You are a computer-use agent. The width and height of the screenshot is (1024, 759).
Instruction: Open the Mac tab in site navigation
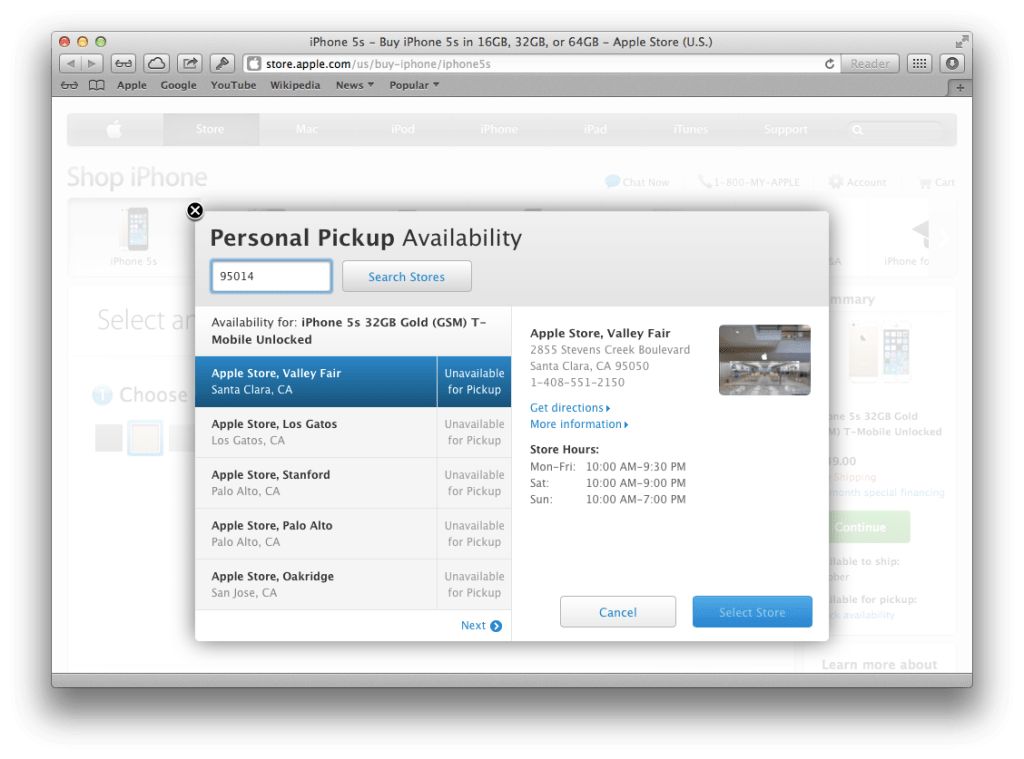coord(306,129)
